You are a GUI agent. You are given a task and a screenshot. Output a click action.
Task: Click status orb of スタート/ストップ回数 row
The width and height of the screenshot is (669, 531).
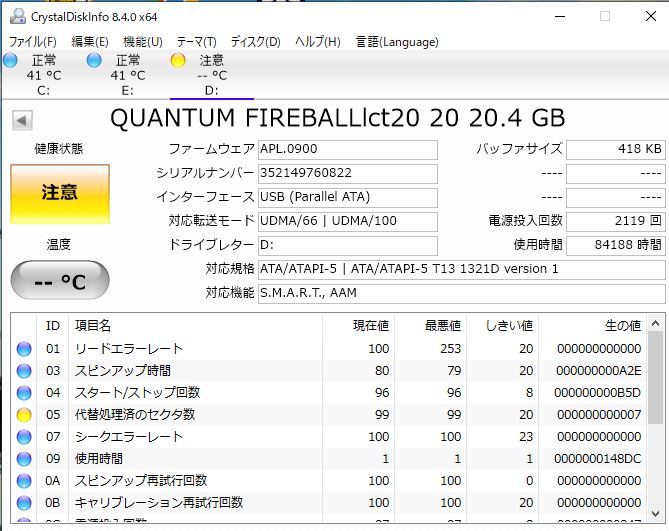(x=24, y=393)
